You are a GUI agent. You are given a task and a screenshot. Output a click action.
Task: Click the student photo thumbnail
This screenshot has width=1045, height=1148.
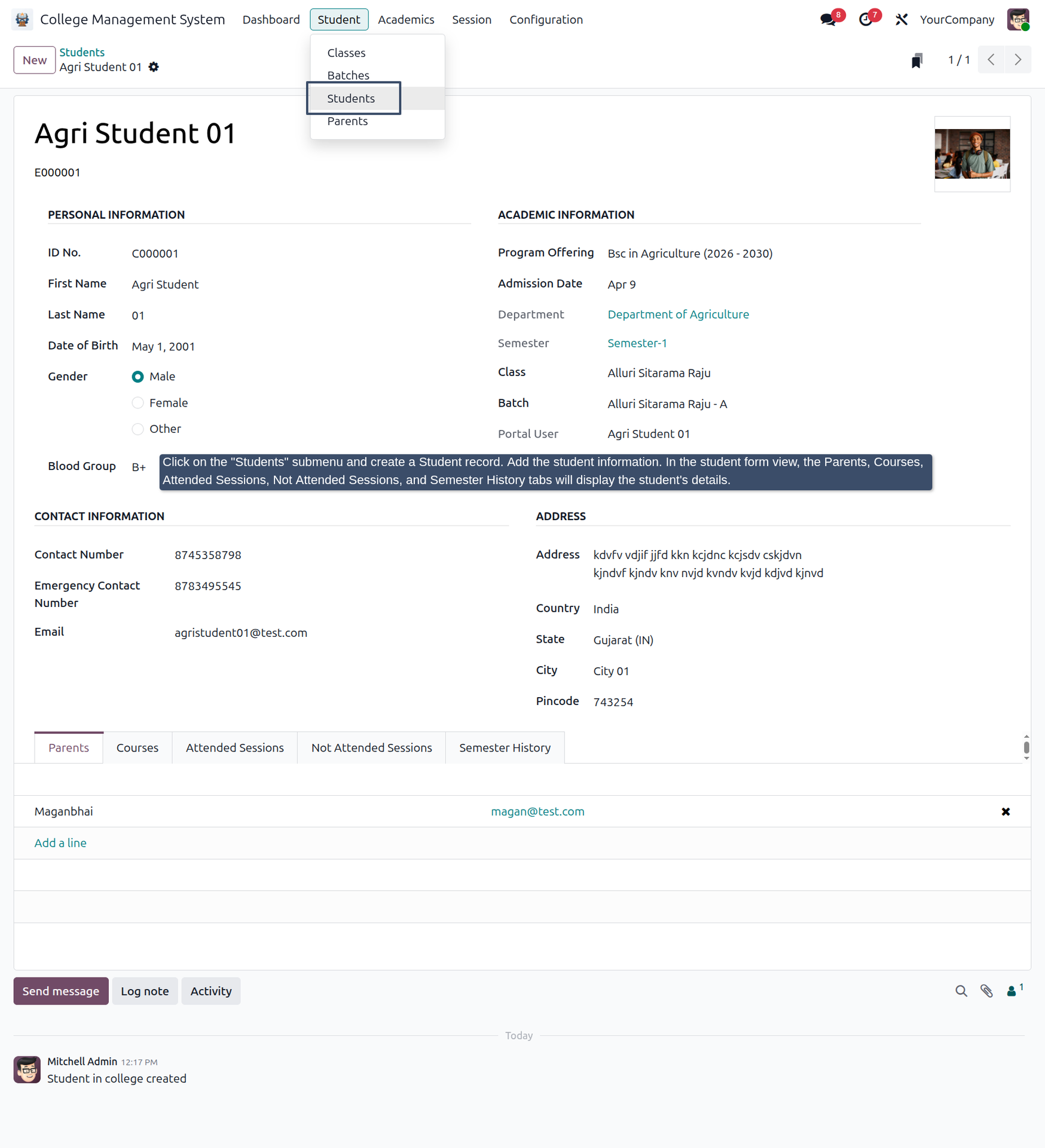(x=972, y=154)
